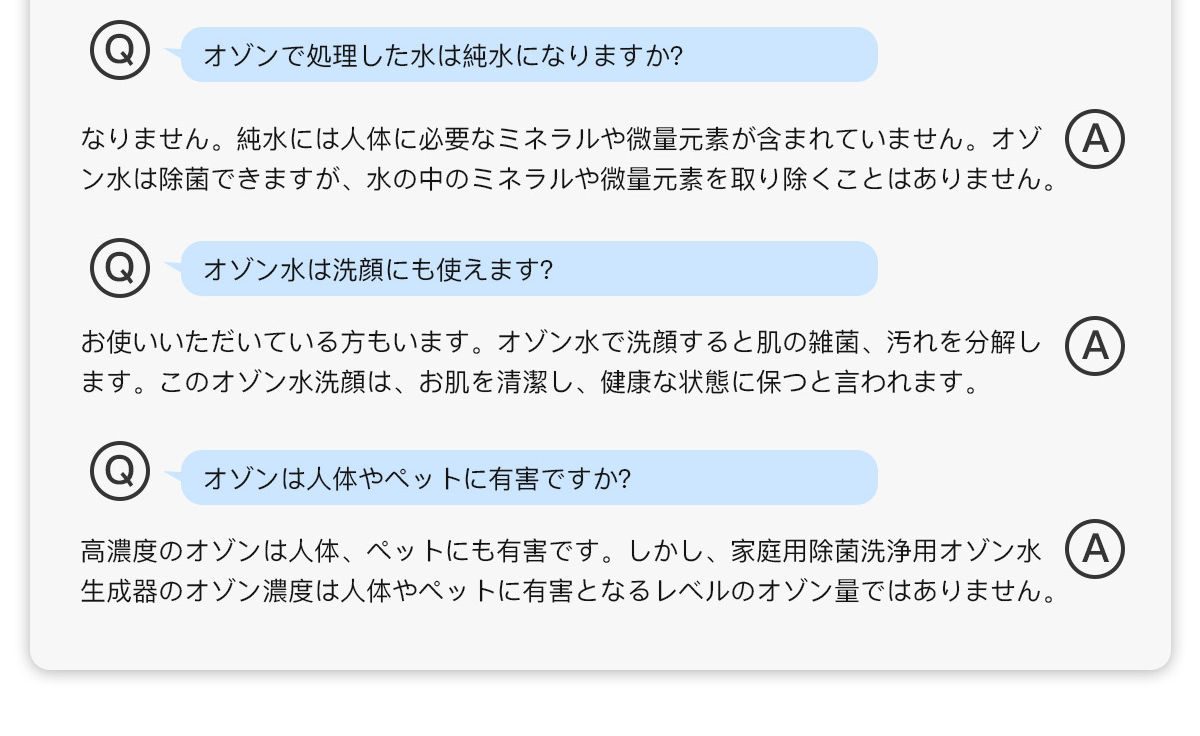Click the empty right end of the first blue question bubble

click(780, 54)
